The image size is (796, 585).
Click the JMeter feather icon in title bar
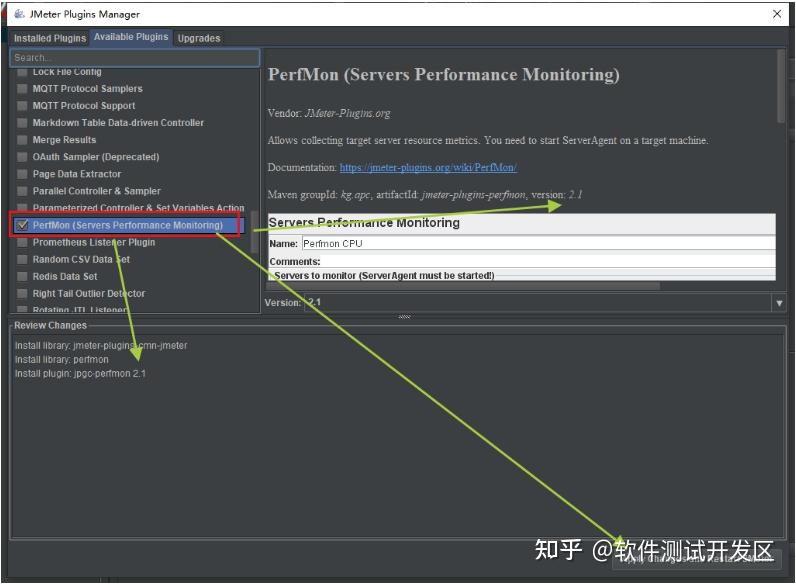(19, 14)
